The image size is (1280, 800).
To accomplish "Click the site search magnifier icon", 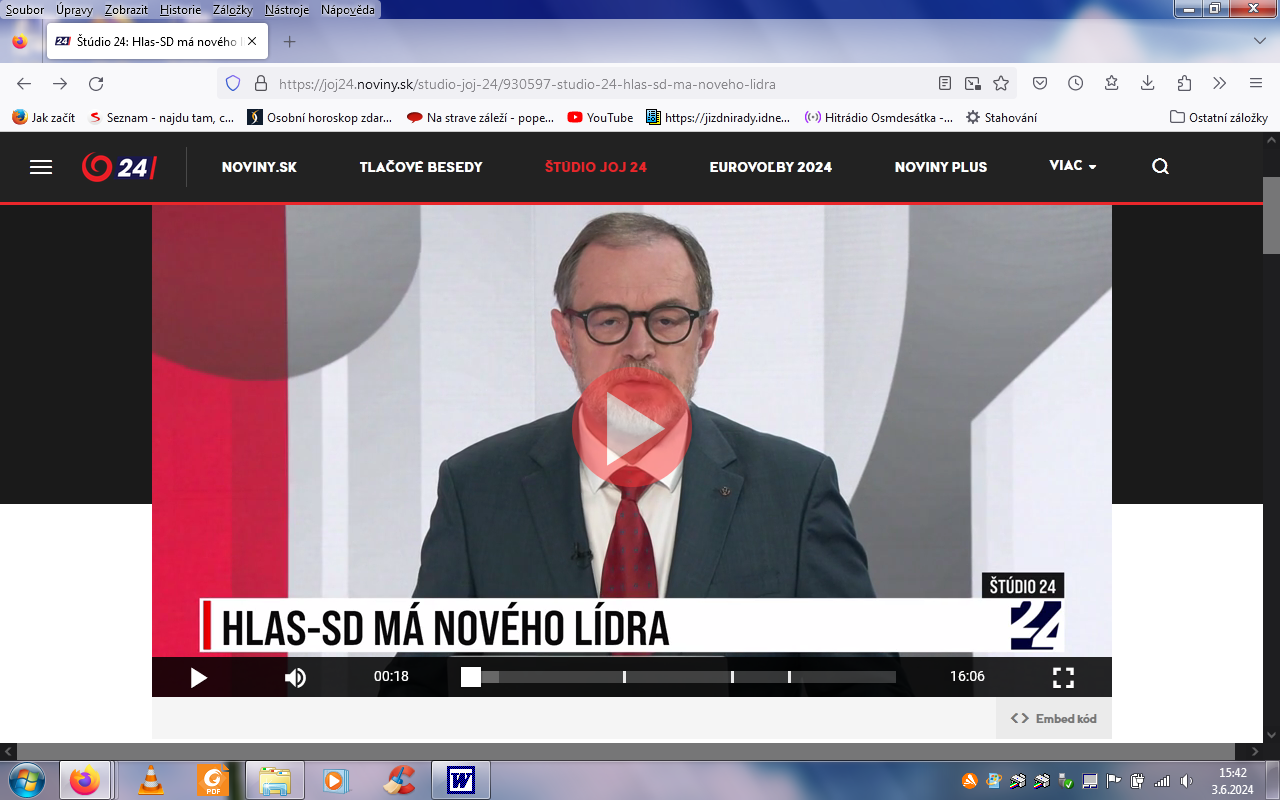I will [1160, 167].
